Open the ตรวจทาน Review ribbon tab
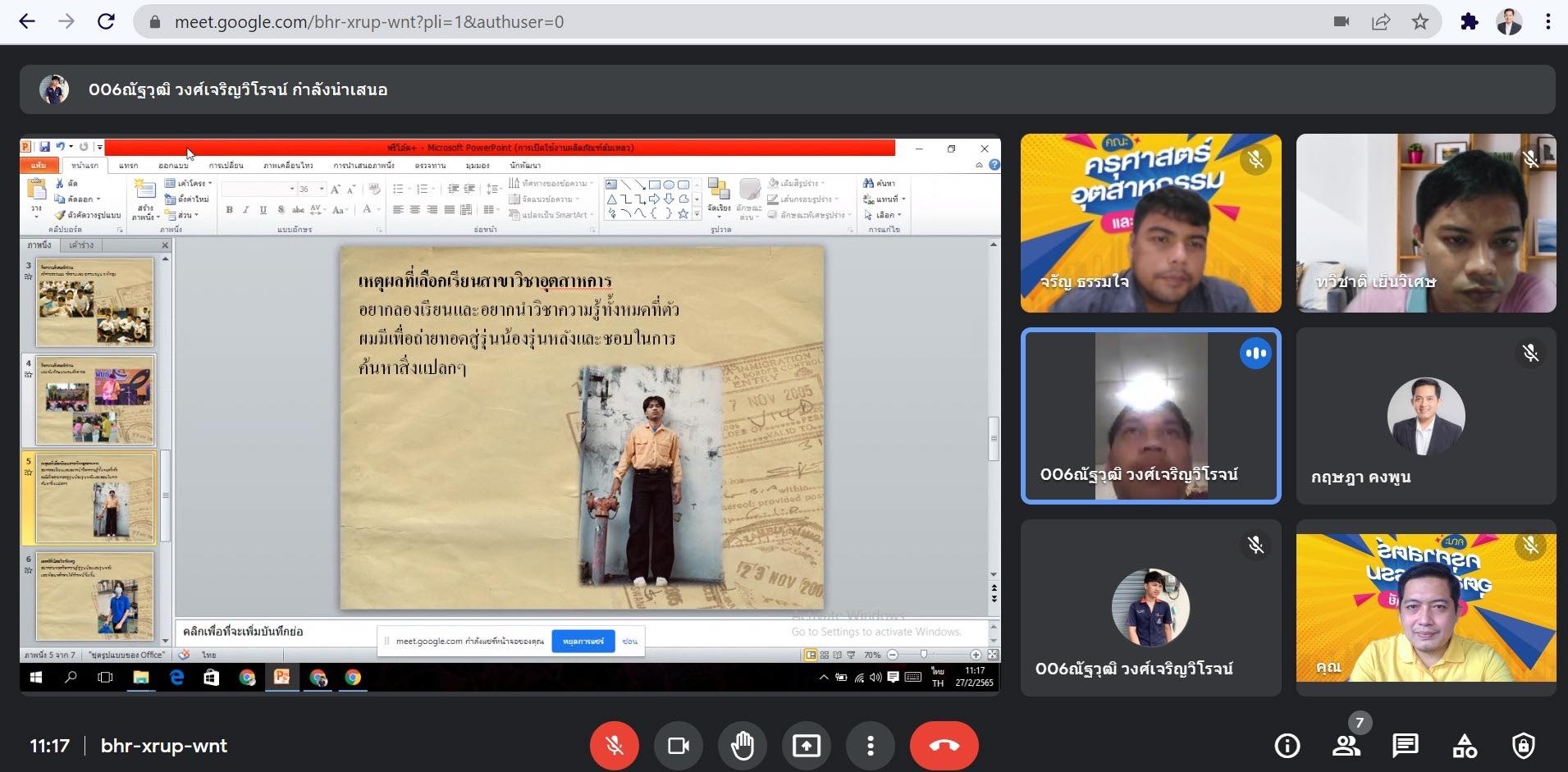The width and height of the screenshot is (1568, 772). [x=430, y=165]
